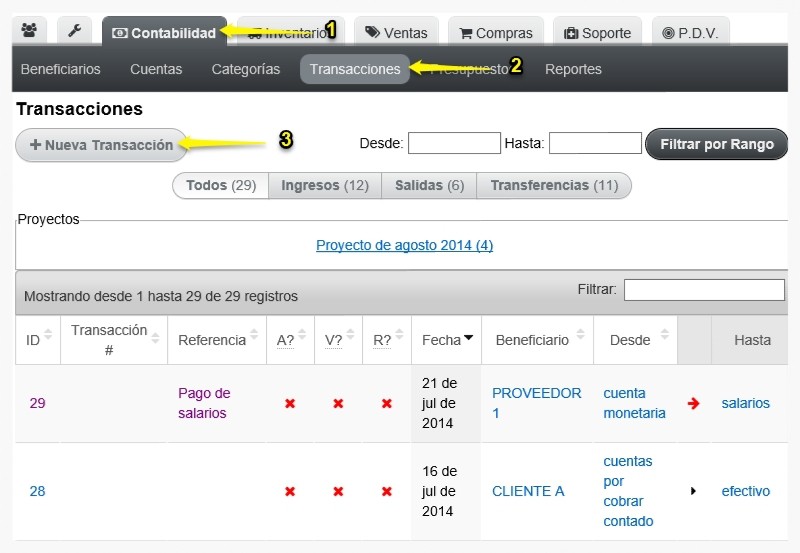Open the Compras tab
Screen dimensions: 800x553
(496, 33)
